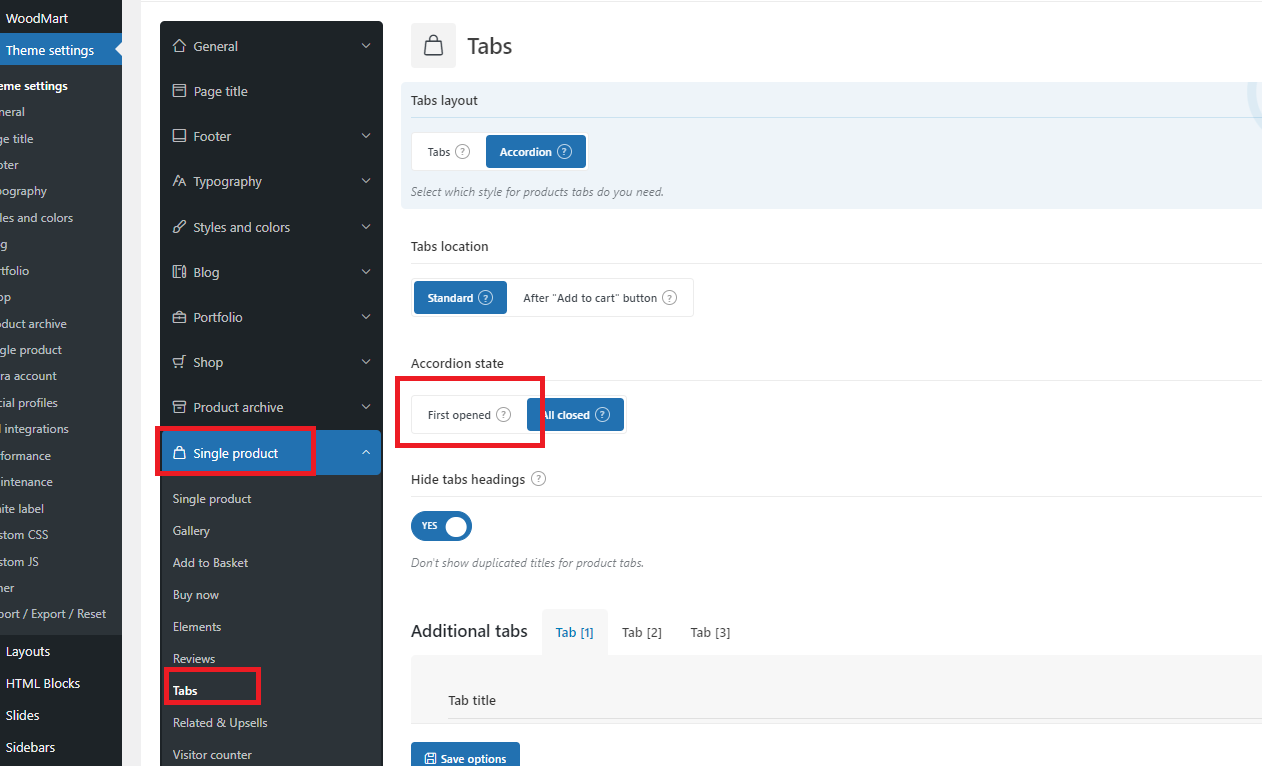Open the Page title section

[x=271, y=91]
